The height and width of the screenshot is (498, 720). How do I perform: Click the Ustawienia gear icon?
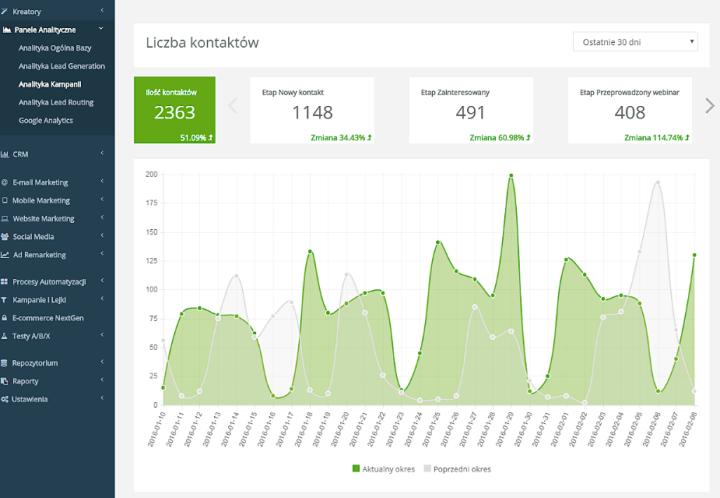pyautogui.click(x=5, y=399)
